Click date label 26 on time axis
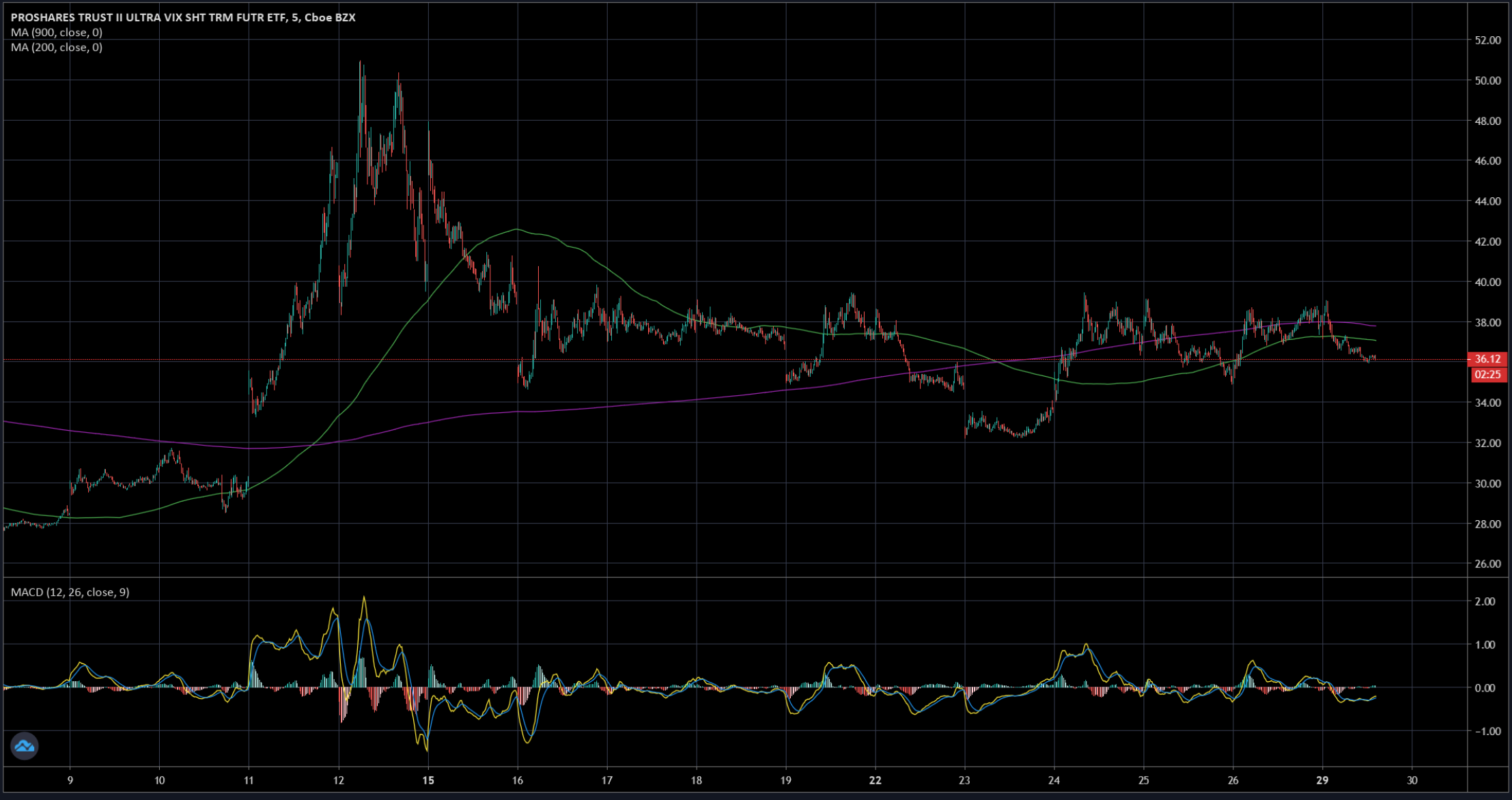Screen dimensions: 1512x800 click(x=1233, y=781)
